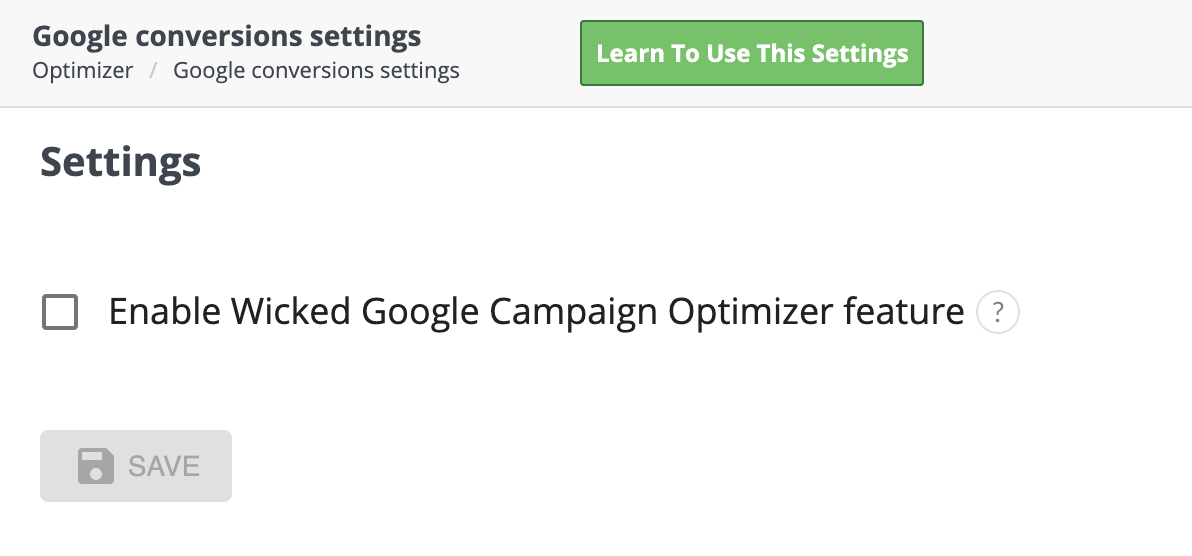Viewport: 1192px width, 556px height.
Task: Click the floppy disk icon on Save
Action: (x=96, y=466)
